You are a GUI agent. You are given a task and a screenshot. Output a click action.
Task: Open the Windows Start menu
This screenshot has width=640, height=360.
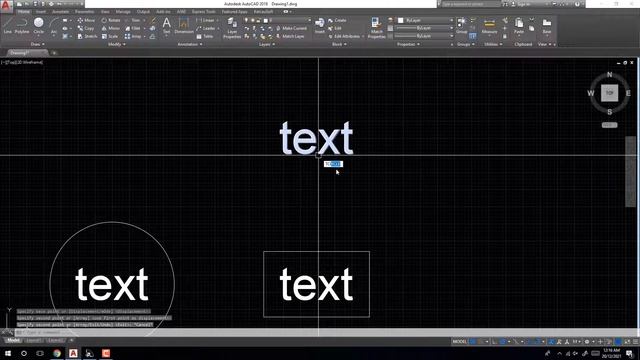[8, 353]
